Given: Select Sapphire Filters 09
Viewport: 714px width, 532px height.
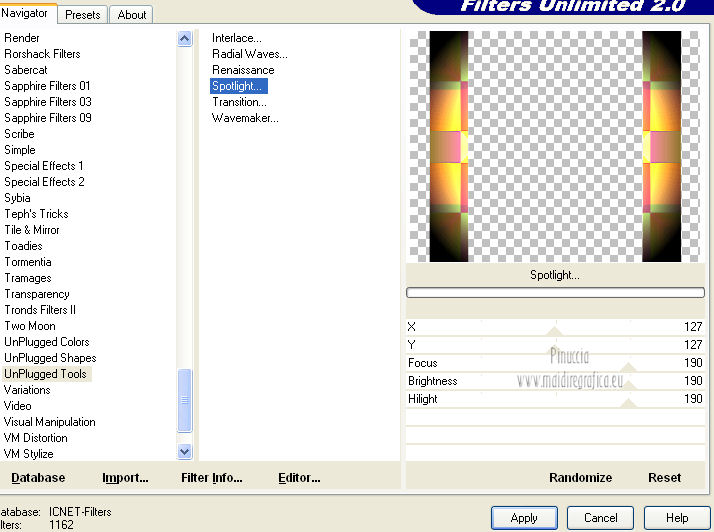Looking at the screenshot, I should 47,118.
